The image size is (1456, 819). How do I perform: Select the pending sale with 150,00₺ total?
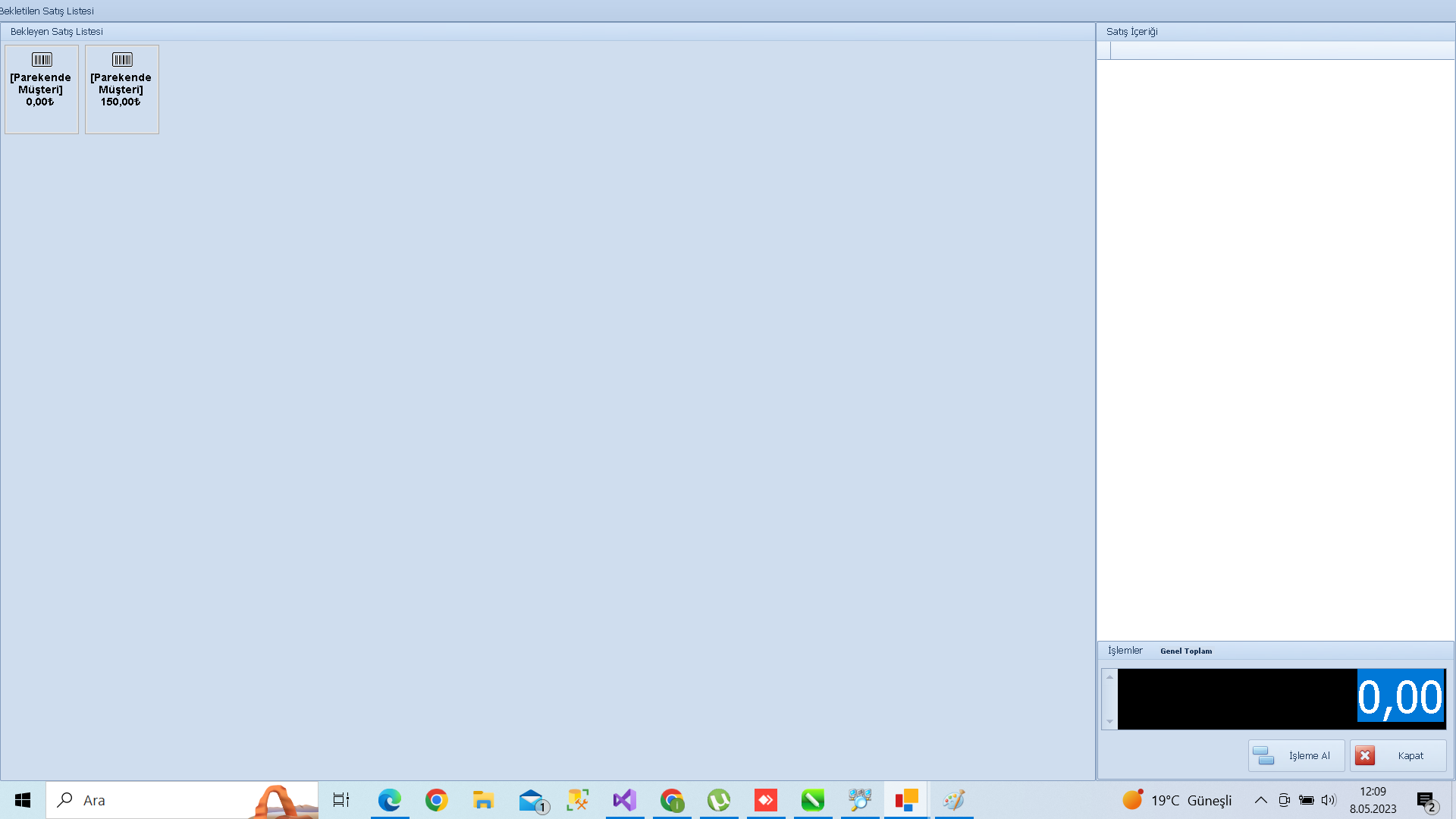[122, 89]
